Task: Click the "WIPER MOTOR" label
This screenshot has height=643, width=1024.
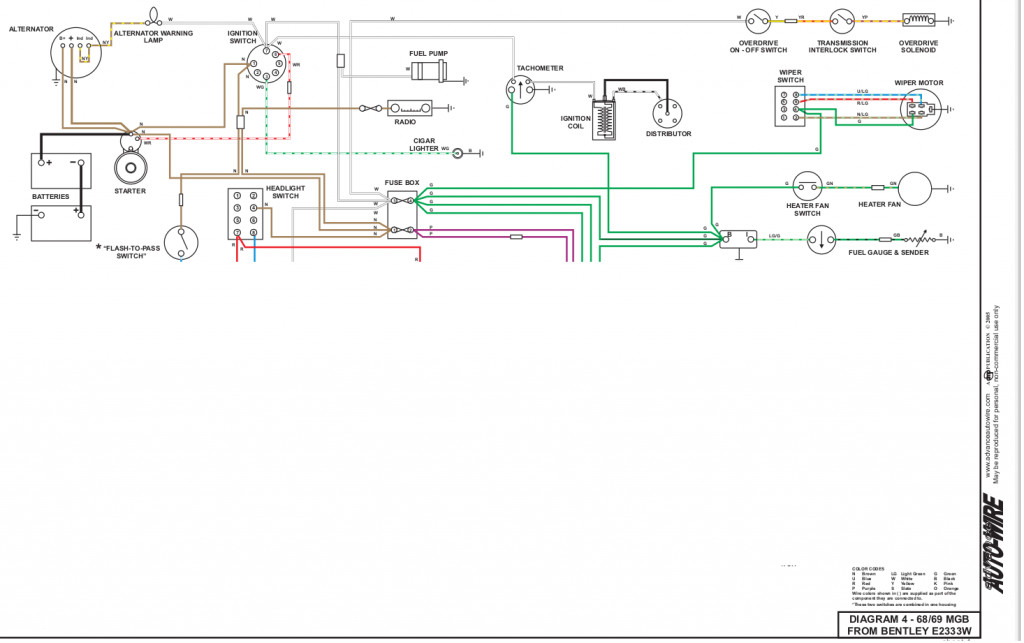Action: click(919, 83)
